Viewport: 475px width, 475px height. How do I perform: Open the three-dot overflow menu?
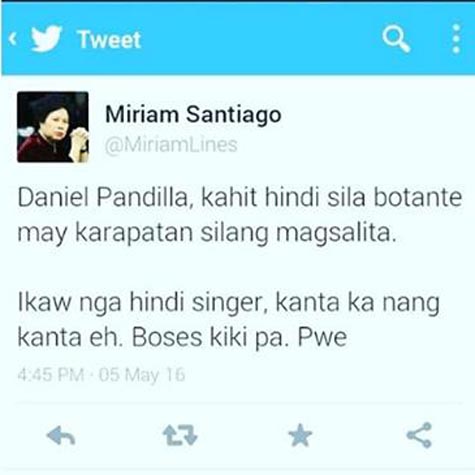click(456, 39)
